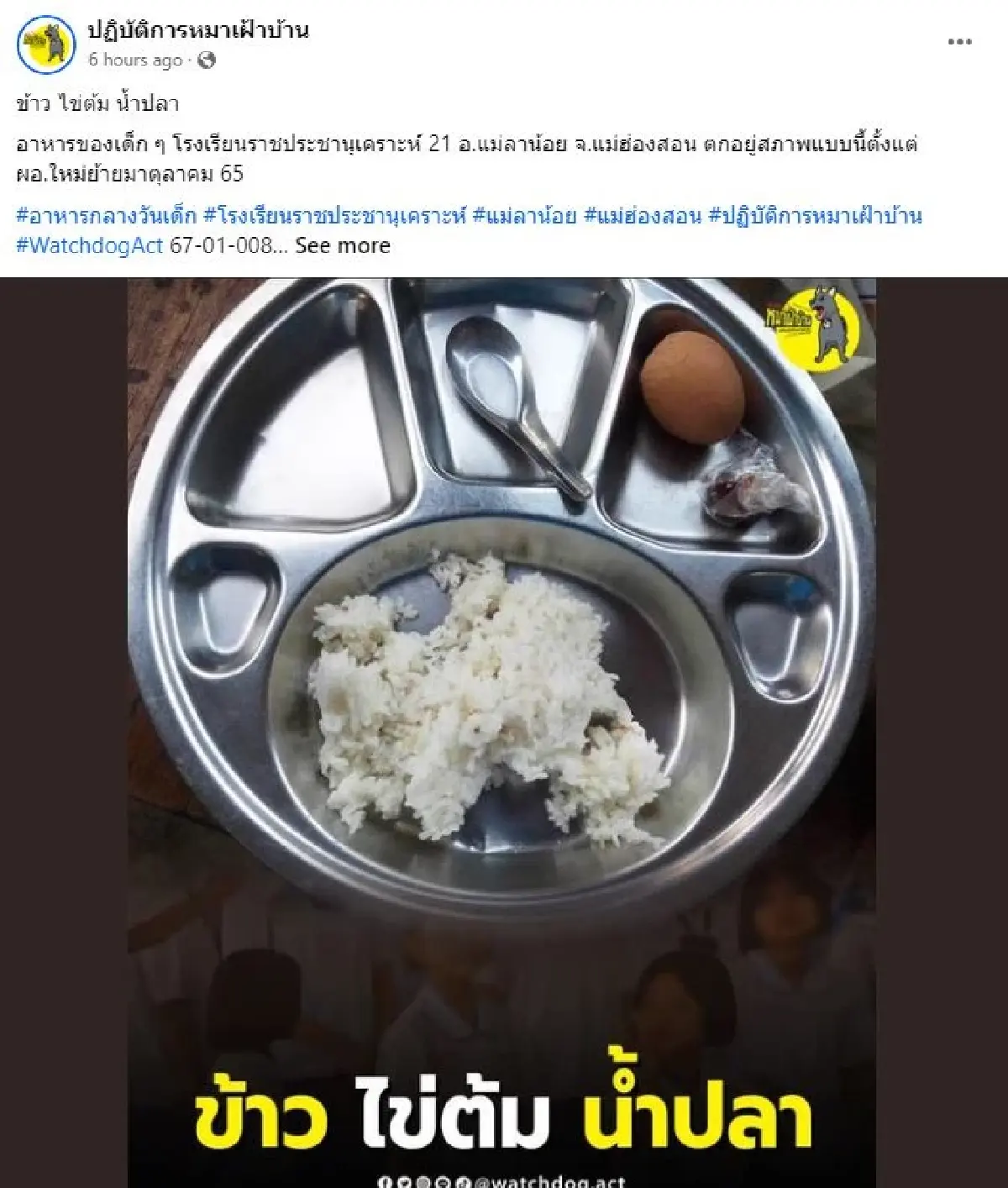Expand the post text with See more
This screenshot has width=1008, height=1188.
[343, 245]
